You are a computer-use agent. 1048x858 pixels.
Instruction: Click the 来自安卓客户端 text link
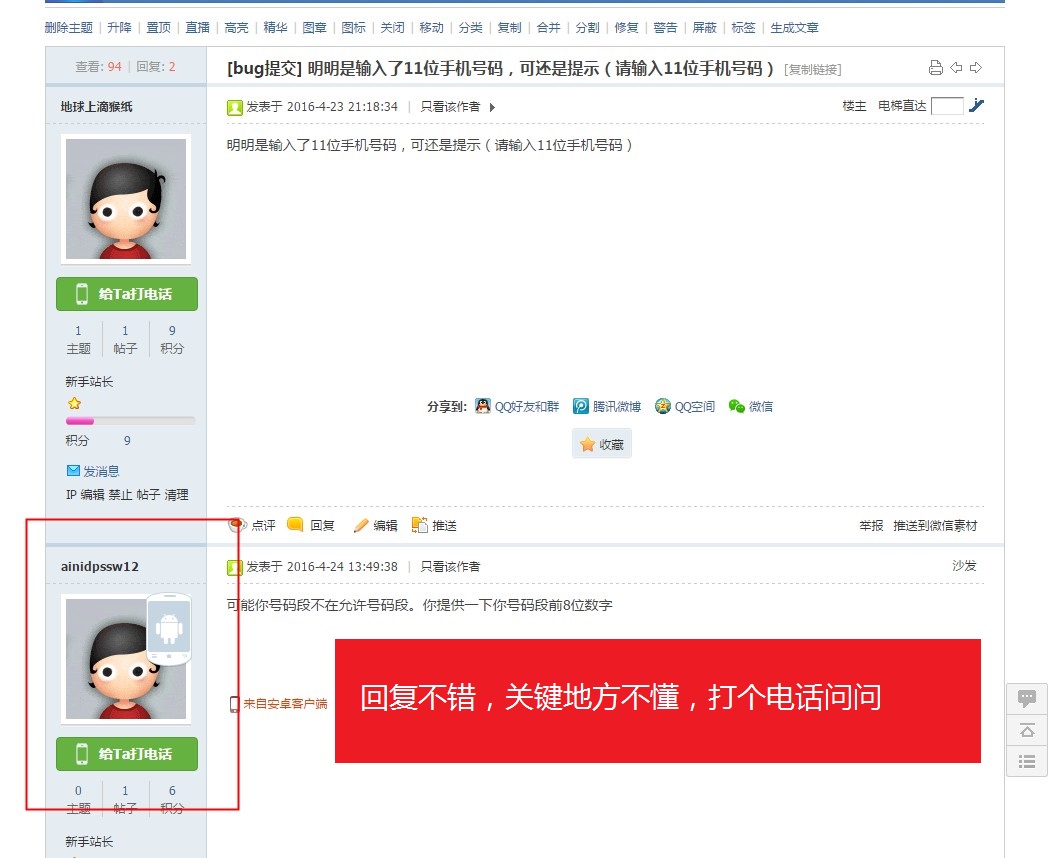click(x=285, y=704)
